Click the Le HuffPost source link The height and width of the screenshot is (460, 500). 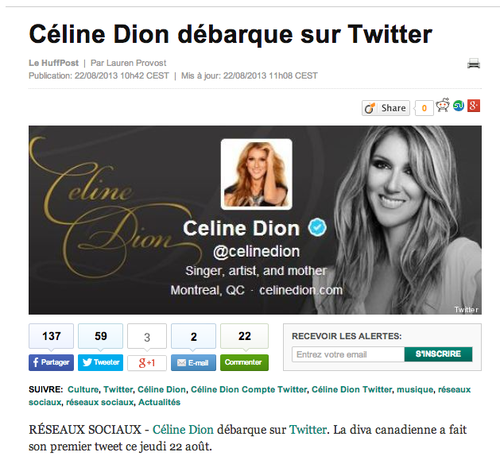pyautogui.click(x=54, y=63)
